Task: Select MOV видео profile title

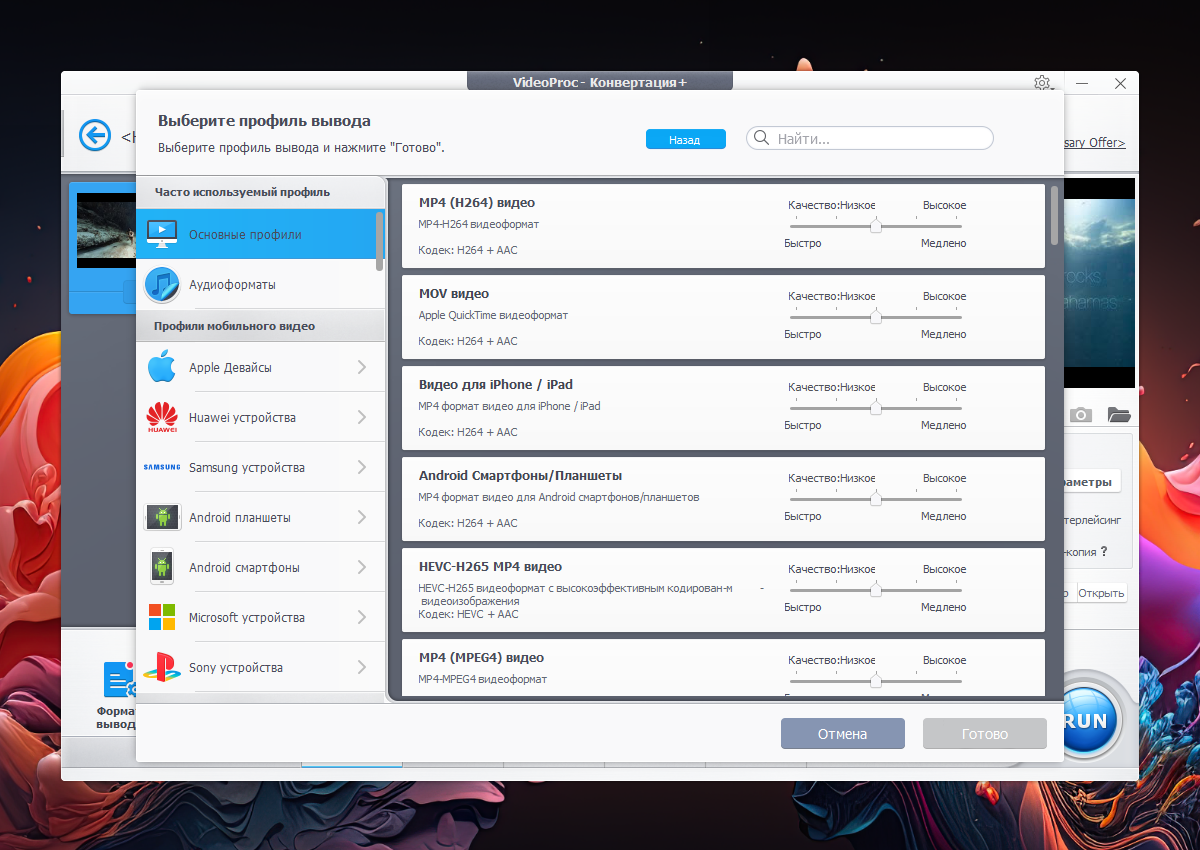Action: tap(454, 294)
